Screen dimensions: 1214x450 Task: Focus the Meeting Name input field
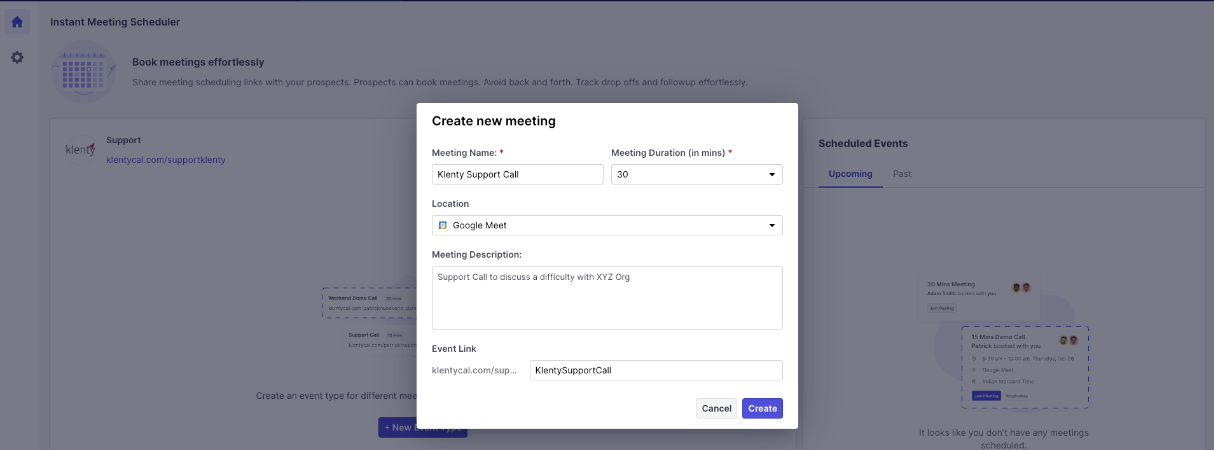click(516, 175)
